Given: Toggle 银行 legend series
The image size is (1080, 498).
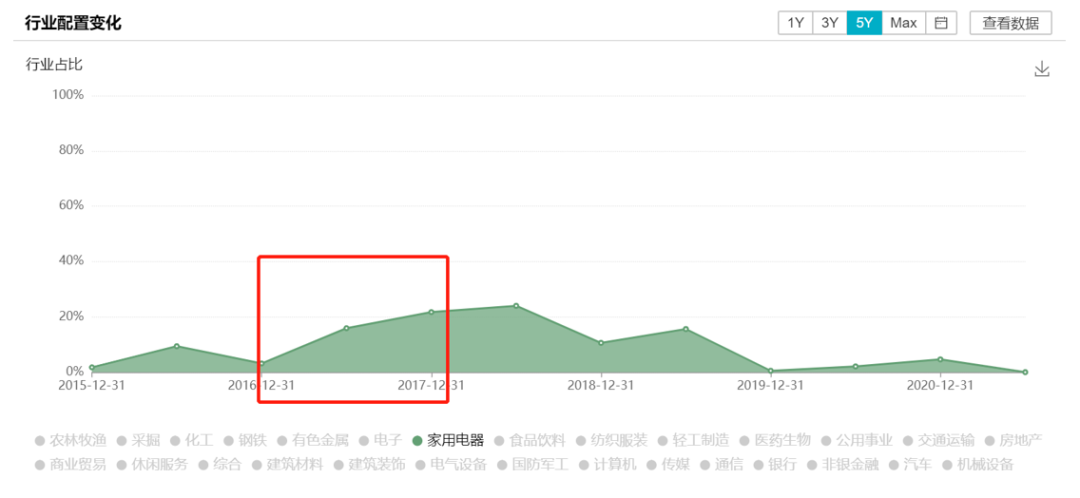Looking at the screenshot, I should click(x=776, y=464).
